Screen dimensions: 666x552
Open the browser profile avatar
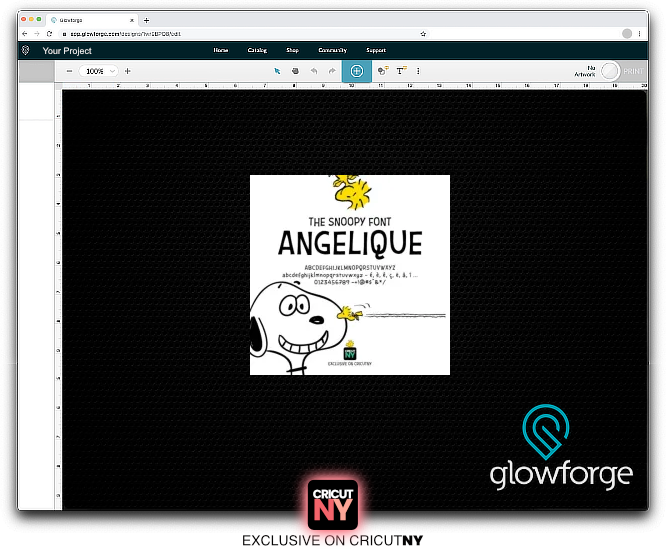click(626, 34)
